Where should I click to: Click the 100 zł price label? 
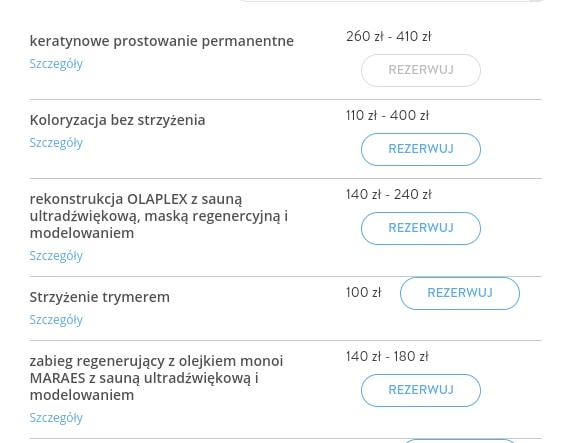click(364, 292)
